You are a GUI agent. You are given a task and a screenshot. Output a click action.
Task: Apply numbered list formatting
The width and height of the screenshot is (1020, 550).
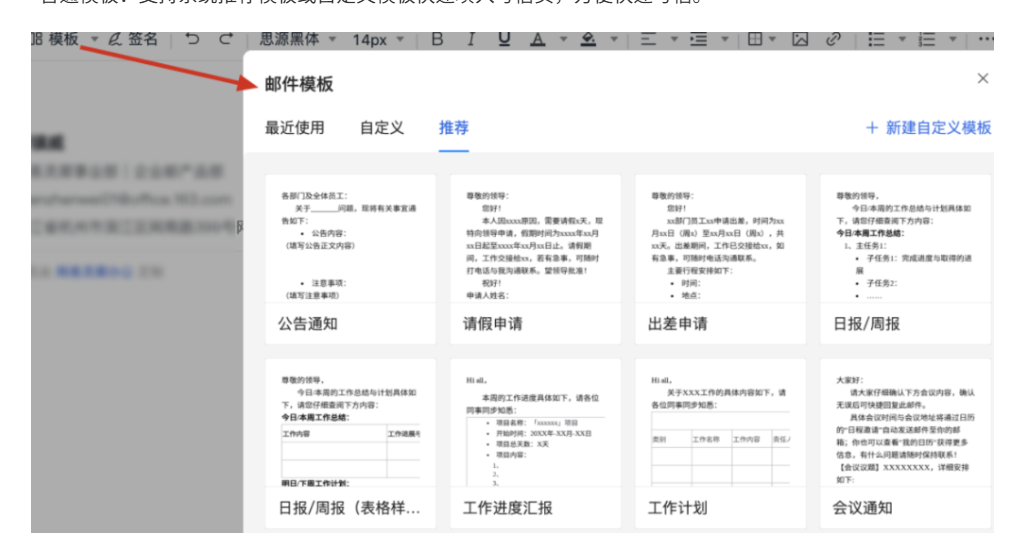[926, 40]
